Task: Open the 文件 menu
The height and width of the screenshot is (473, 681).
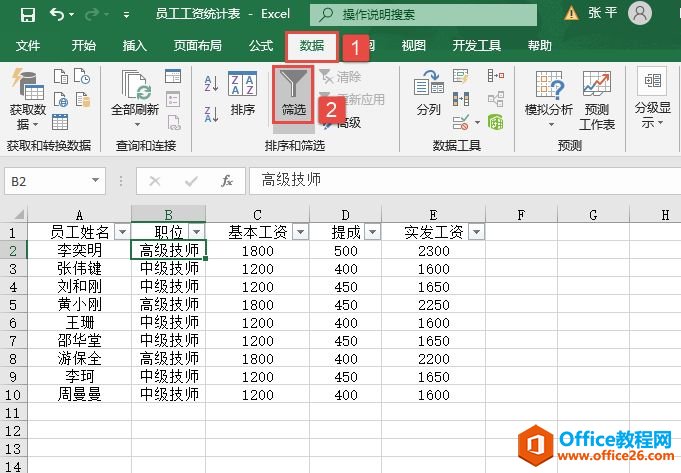Action: 28,46
